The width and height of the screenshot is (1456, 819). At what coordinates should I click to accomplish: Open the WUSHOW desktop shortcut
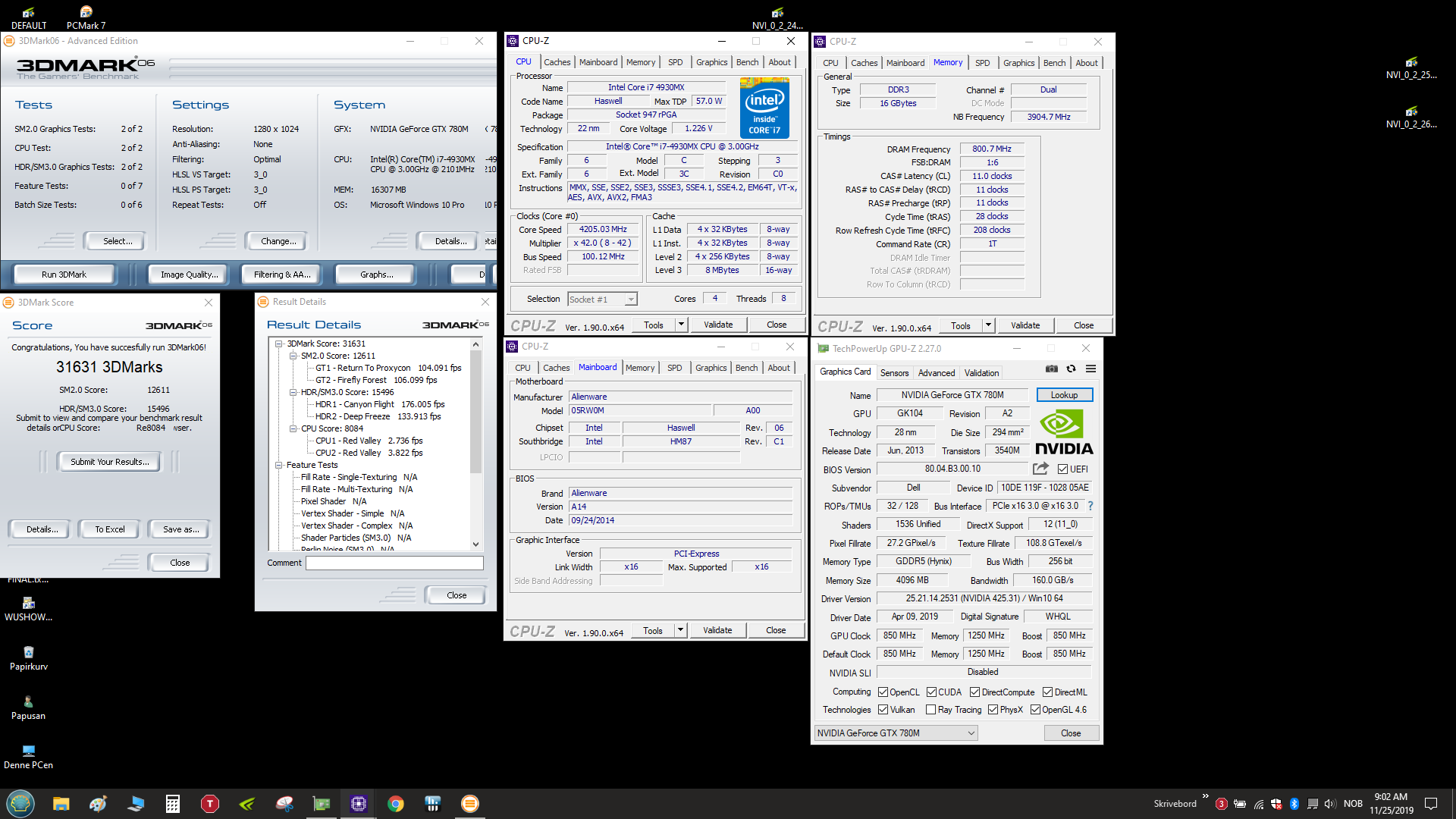coord(29,609)
